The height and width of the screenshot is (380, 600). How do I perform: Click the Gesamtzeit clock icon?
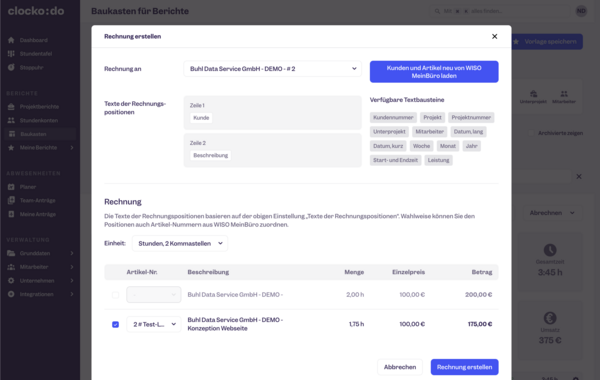click(550, 250)
